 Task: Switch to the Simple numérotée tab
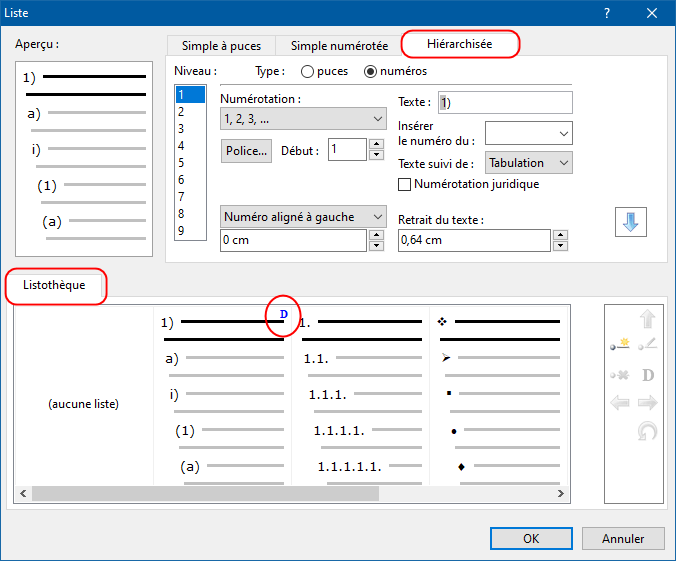coord(339,46)
